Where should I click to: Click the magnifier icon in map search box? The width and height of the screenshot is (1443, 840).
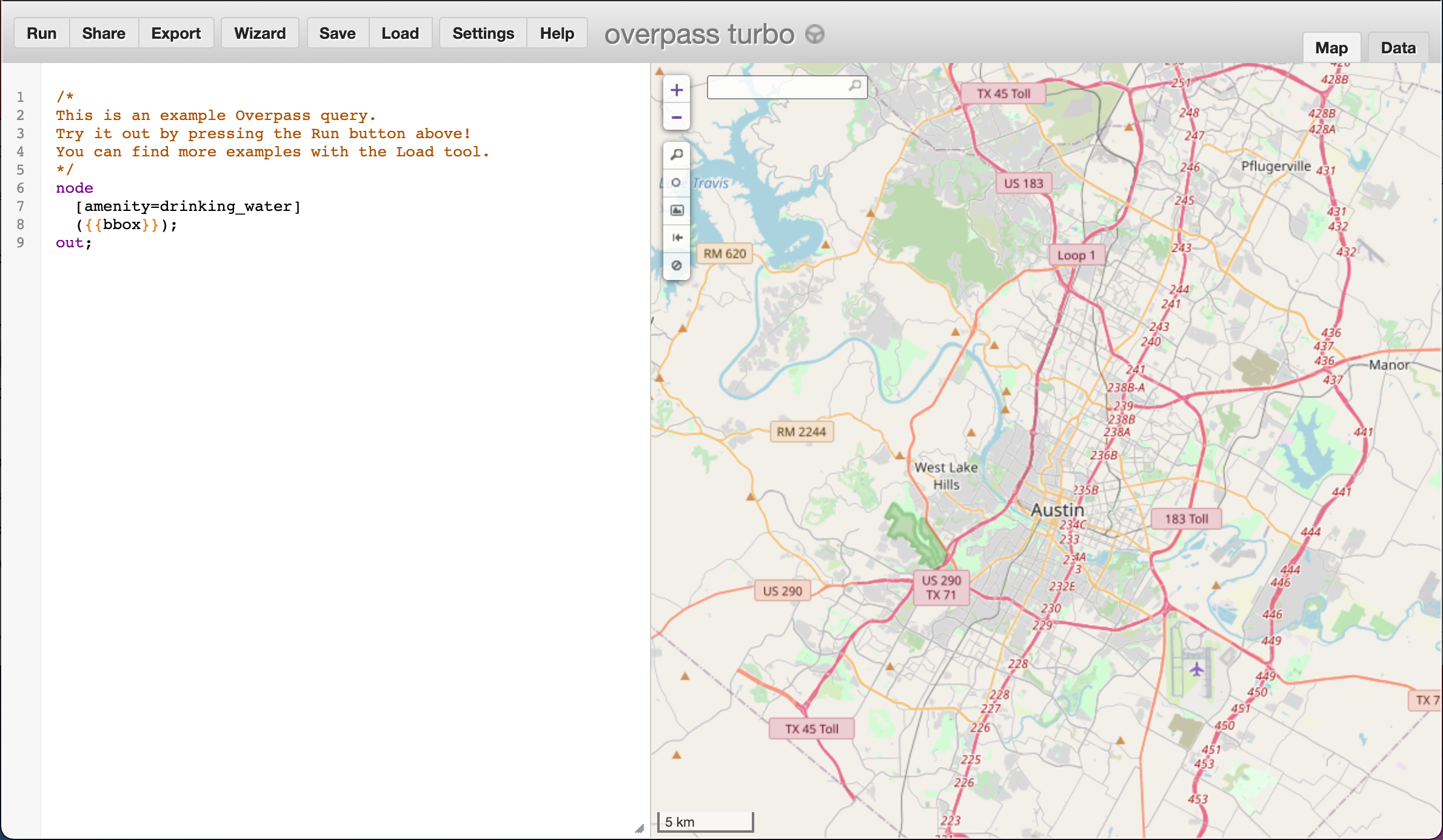(855, 85)
